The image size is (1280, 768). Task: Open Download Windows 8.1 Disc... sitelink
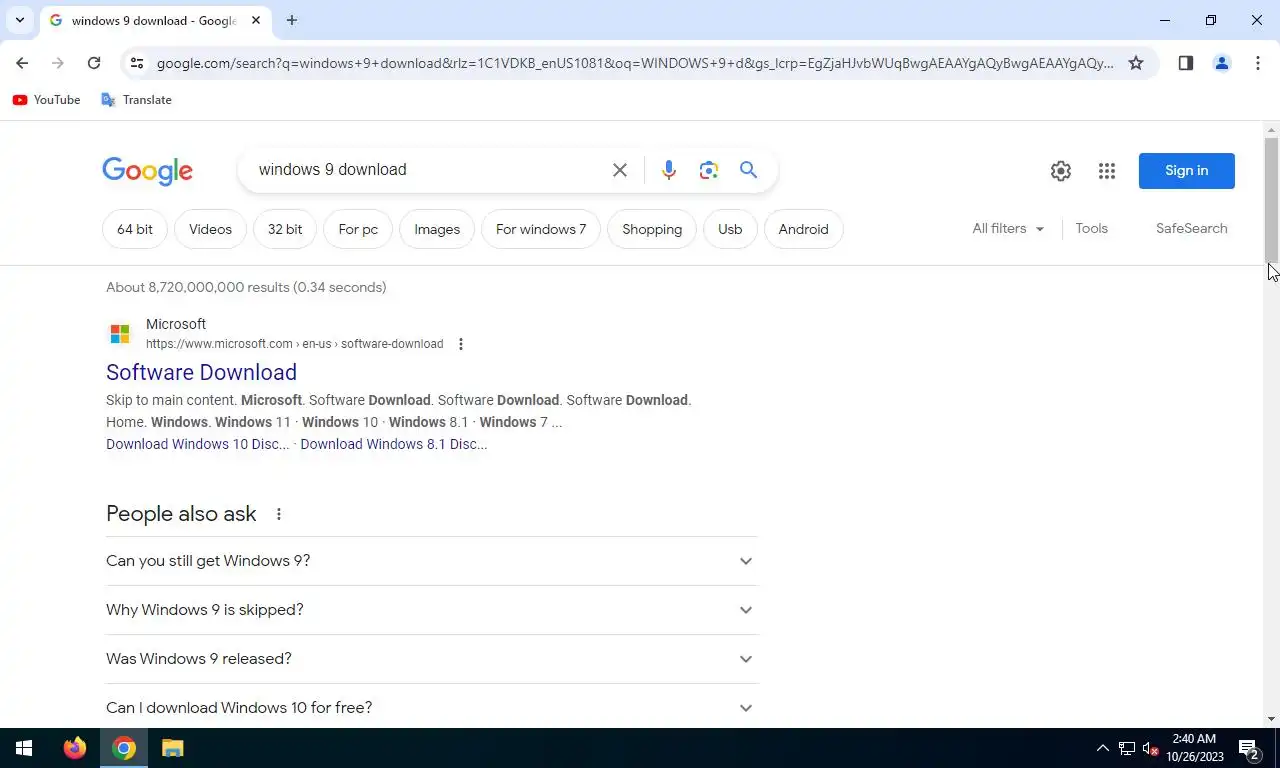coord(394,444)
